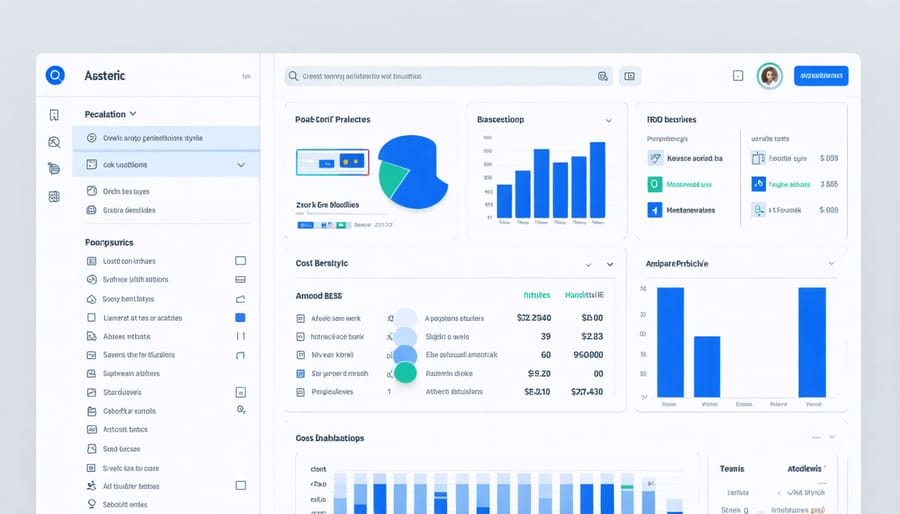Screen dimensions: 900x514
Task: Open the user profile avatar
Action: pyautogui.click(x=769, y=76)
